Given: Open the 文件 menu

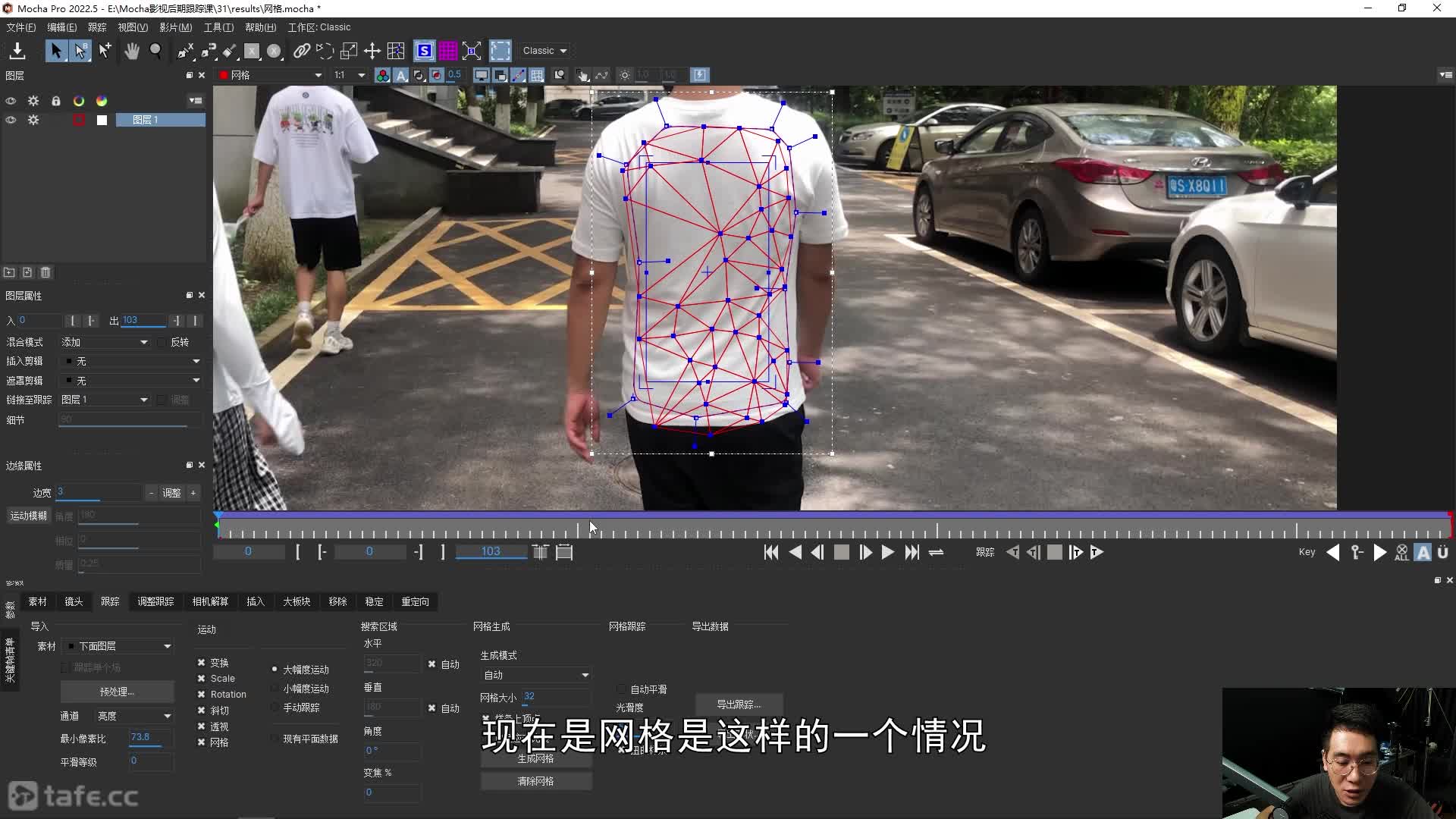Looking at the screenshot, I should point(20,27).
